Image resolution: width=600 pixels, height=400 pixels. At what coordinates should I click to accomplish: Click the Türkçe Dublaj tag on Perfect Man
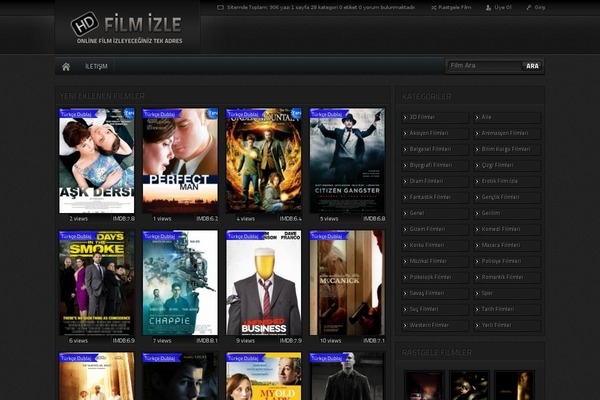(x=160, y=114)
